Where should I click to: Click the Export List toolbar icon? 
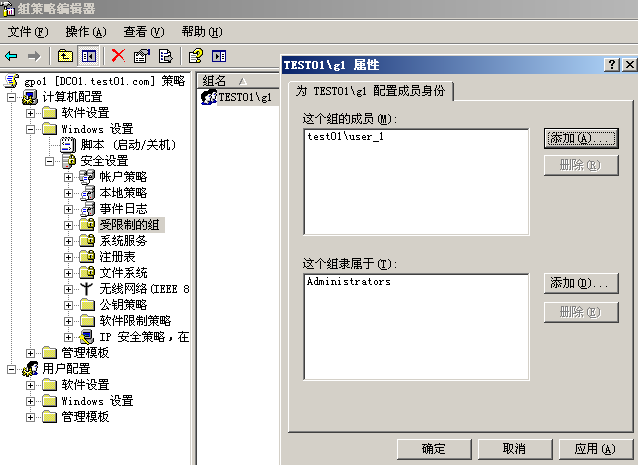(165, 56)
